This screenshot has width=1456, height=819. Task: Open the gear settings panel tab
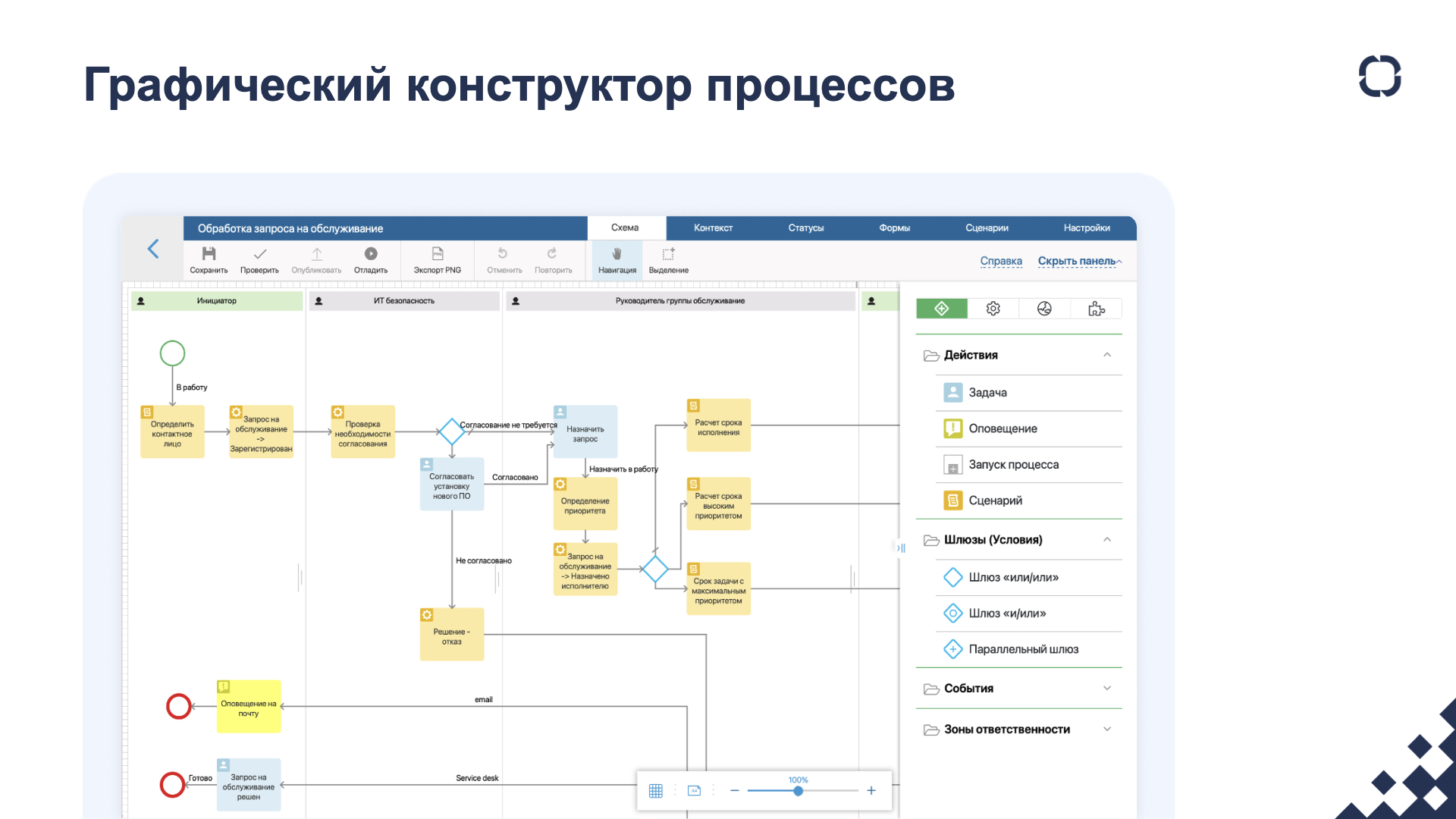[993, 309]
